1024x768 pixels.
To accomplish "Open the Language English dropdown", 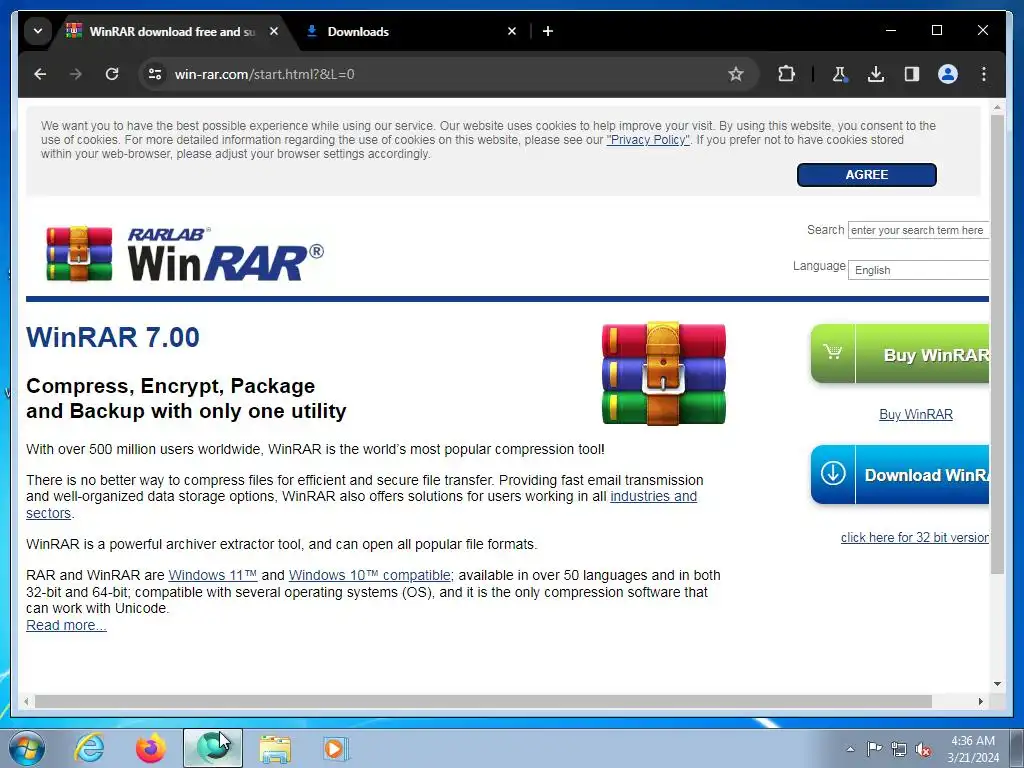I will coord(918,270).
